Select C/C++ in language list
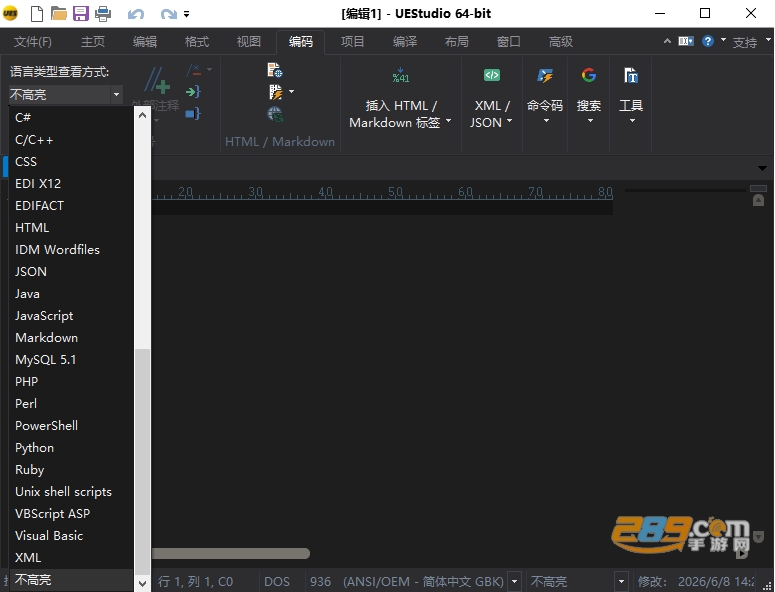This screenshot has width=775, height=592. point(71,140)
